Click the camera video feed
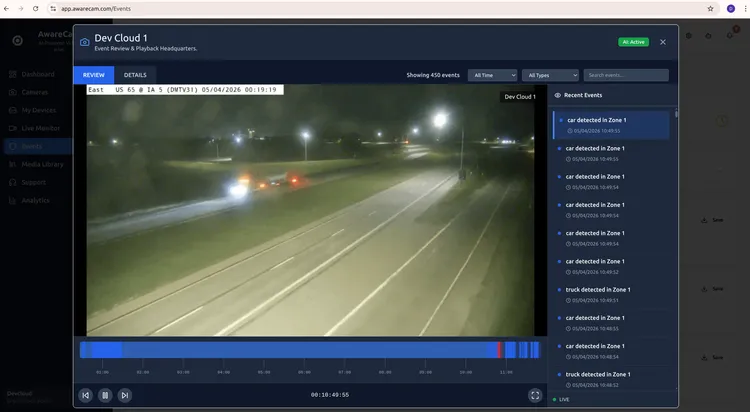The height and width of the screenshot is (412, 750). coord(310,211)
